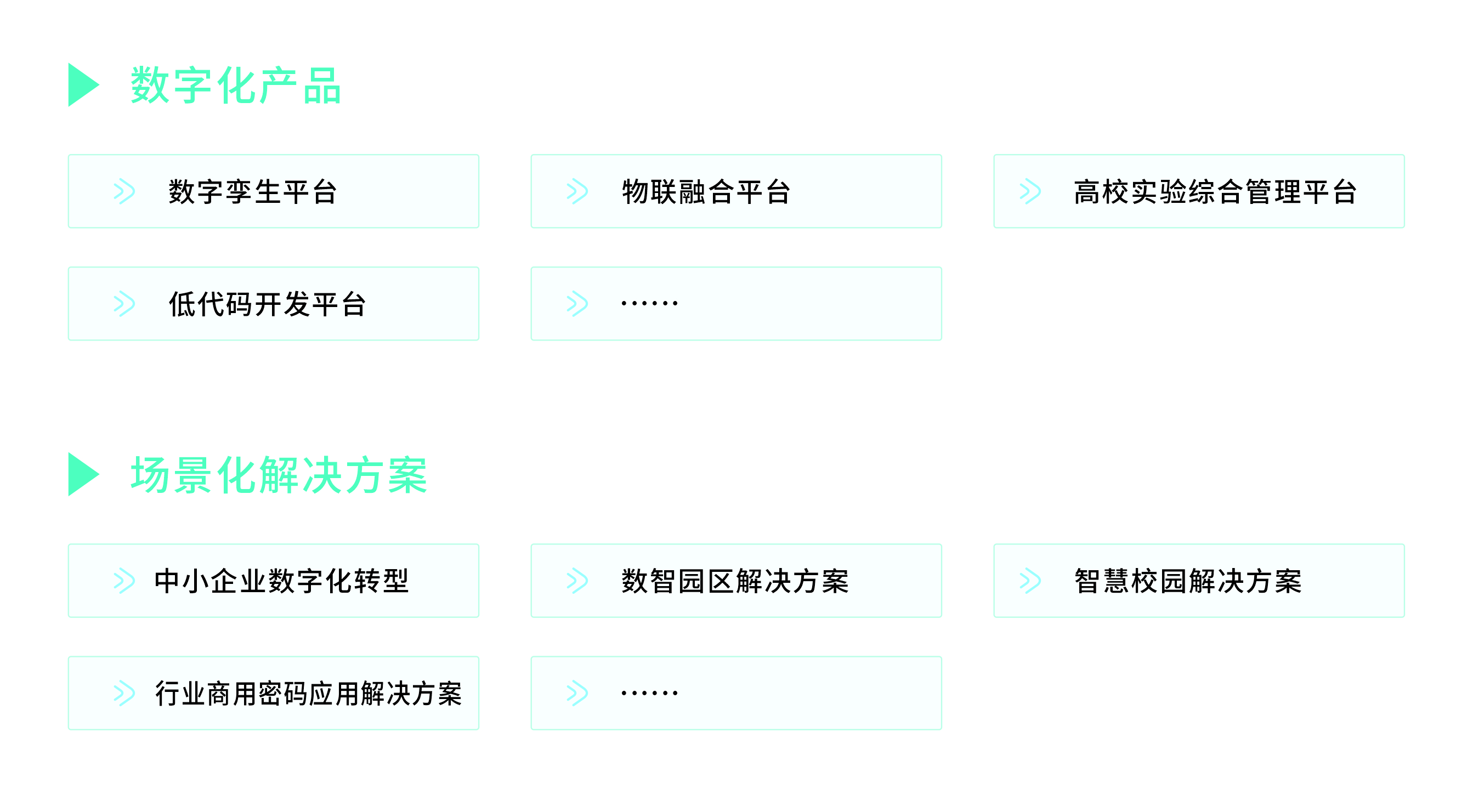Open the 物联融合平台 product card
The width and height of the screenshot is (1473, 812).
736,191
